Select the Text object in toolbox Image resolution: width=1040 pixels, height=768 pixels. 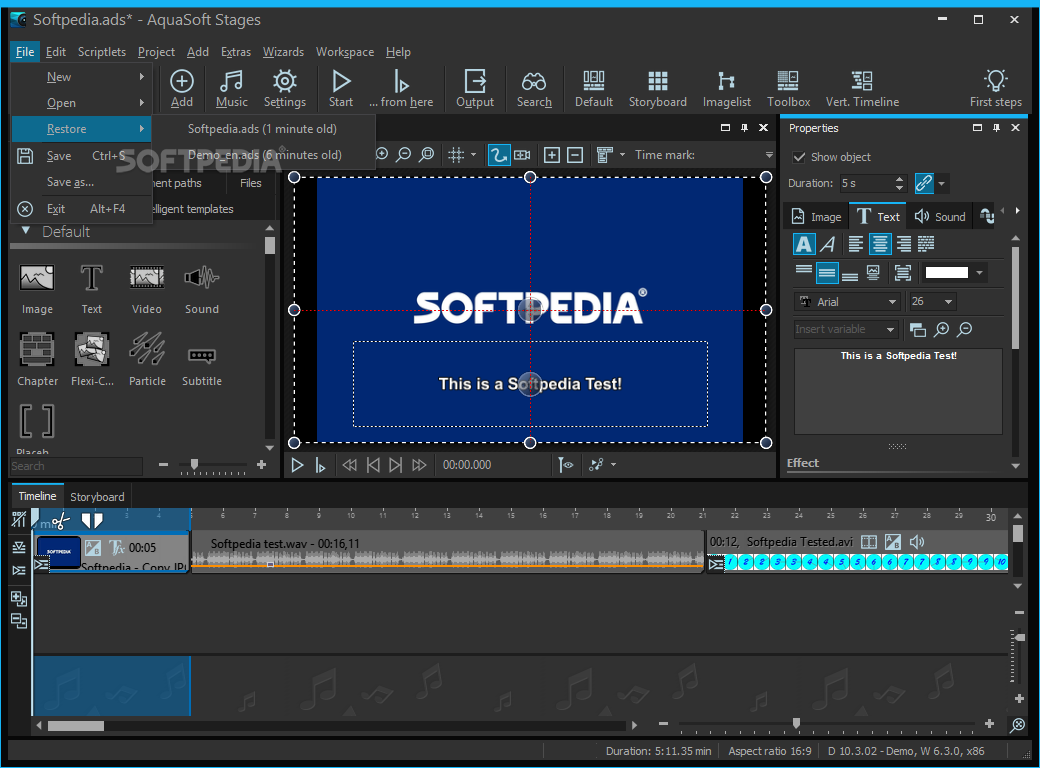(92, 289)
